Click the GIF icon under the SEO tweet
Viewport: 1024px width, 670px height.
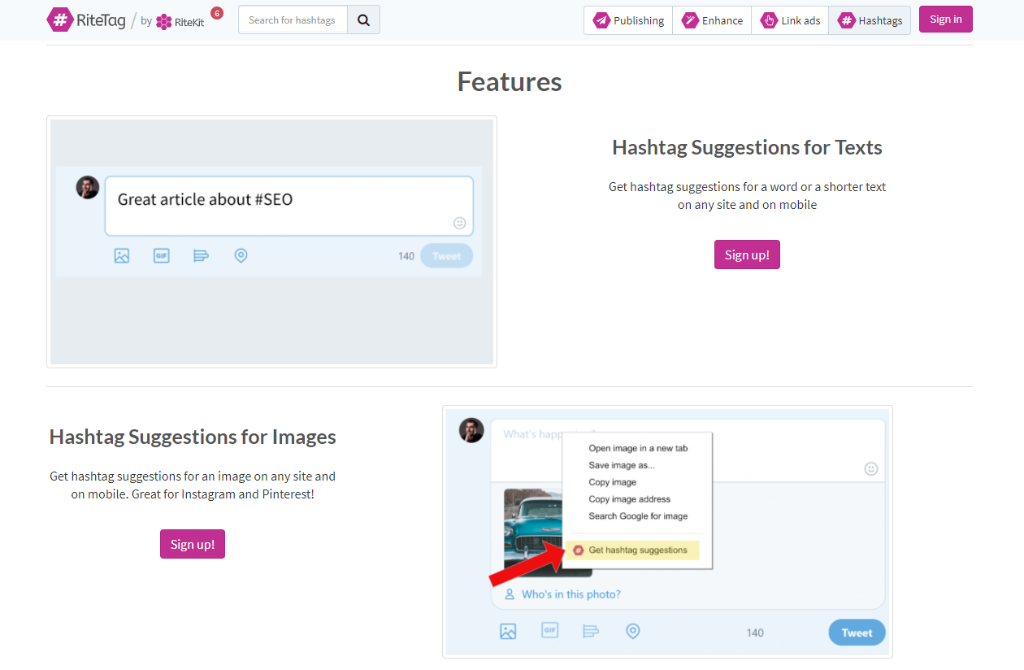pos(161,255)
